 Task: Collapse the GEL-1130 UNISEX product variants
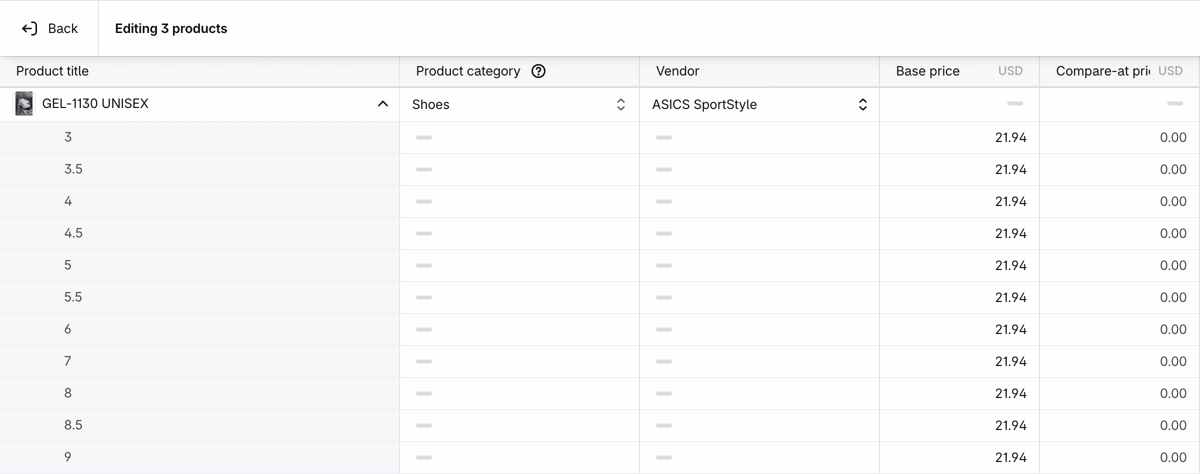click(382, 104)
